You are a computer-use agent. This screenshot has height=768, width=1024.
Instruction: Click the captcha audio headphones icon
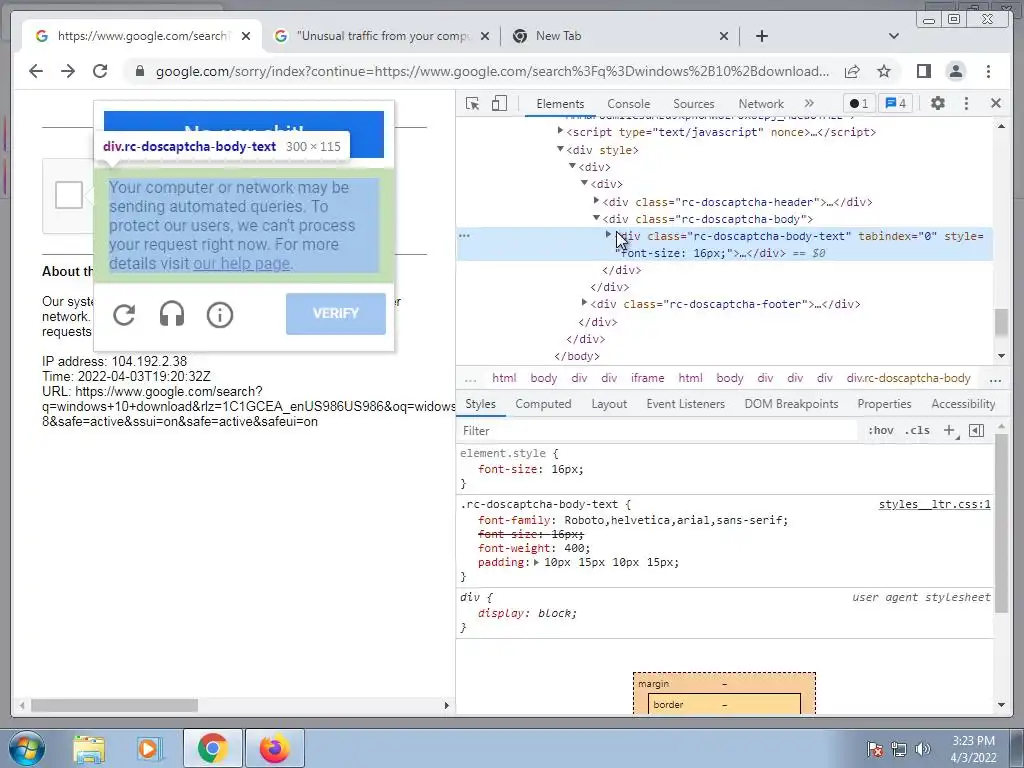click(x=172, y=315)
